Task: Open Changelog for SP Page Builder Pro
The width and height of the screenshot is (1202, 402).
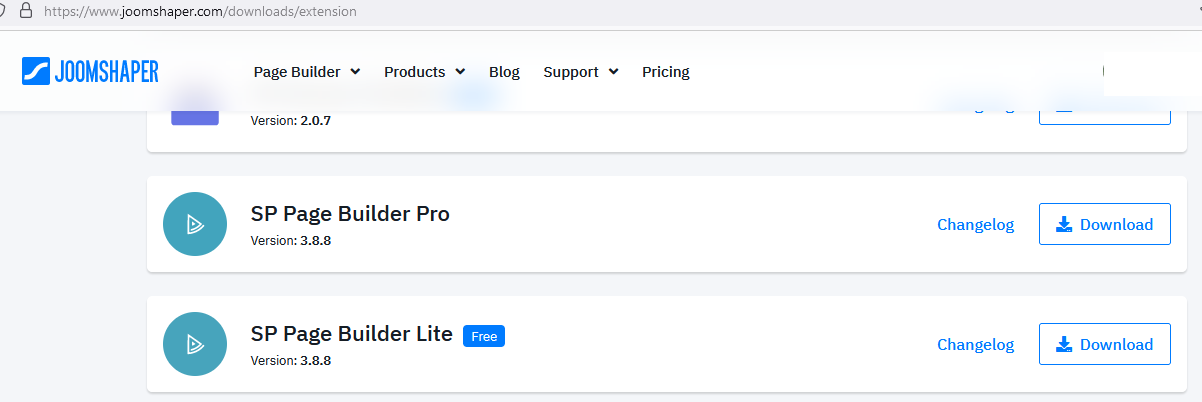Action: pyautogui.click(x=975, y=225)
